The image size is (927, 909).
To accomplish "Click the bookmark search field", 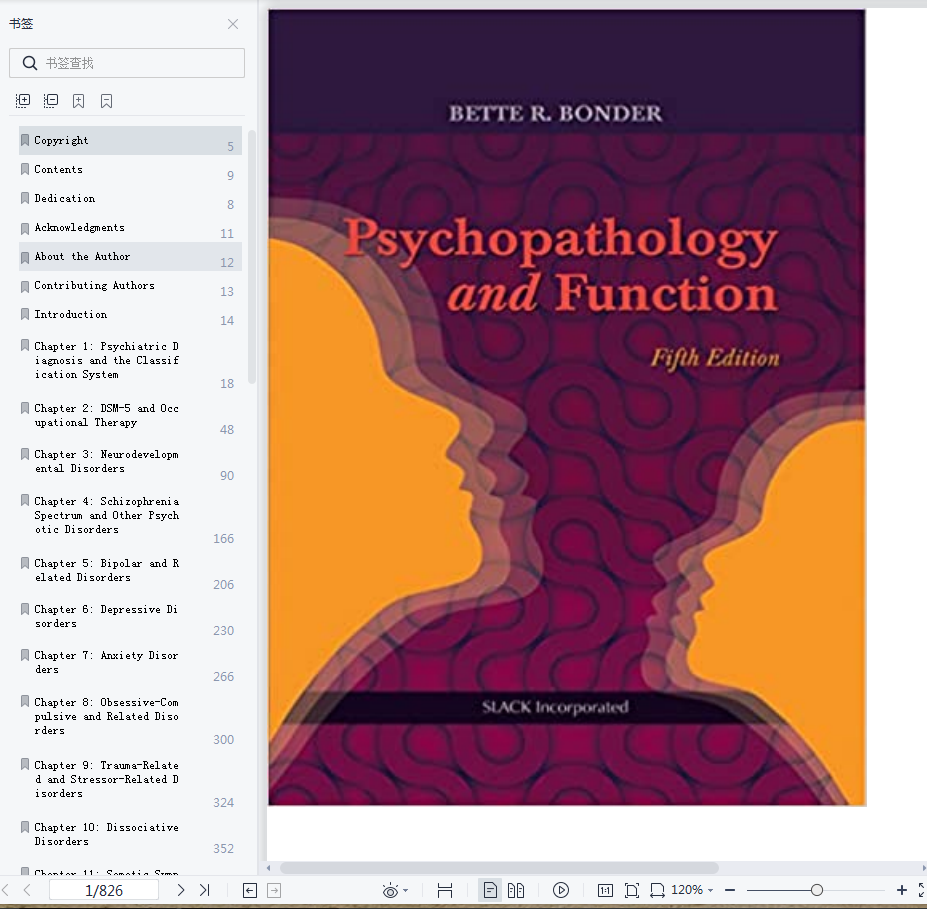I will (127, 63).
